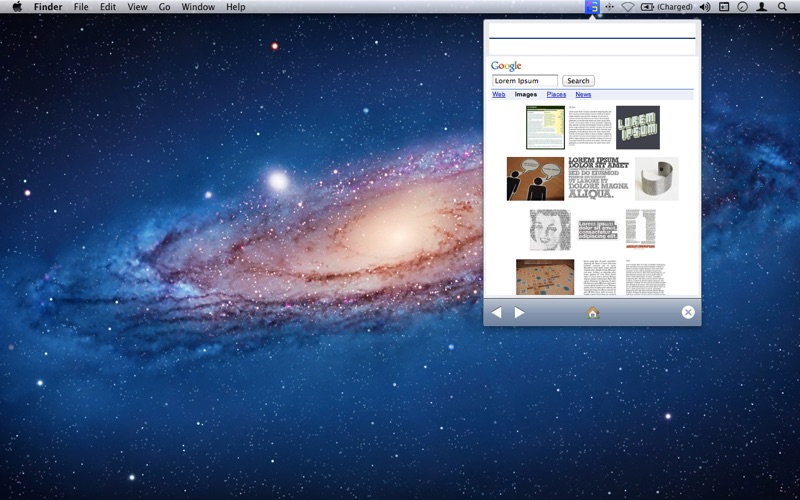Open the silver cuff bracelet thumbnail

[x=657, y=179]
